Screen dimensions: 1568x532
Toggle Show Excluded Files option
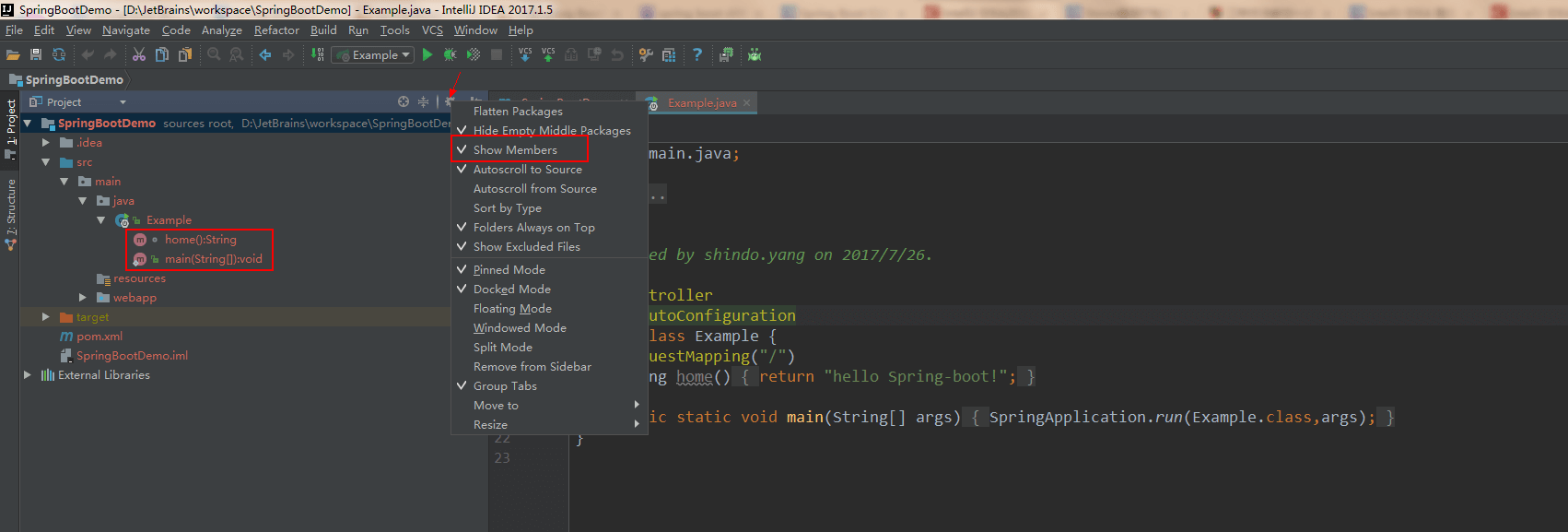click(549, 247)
